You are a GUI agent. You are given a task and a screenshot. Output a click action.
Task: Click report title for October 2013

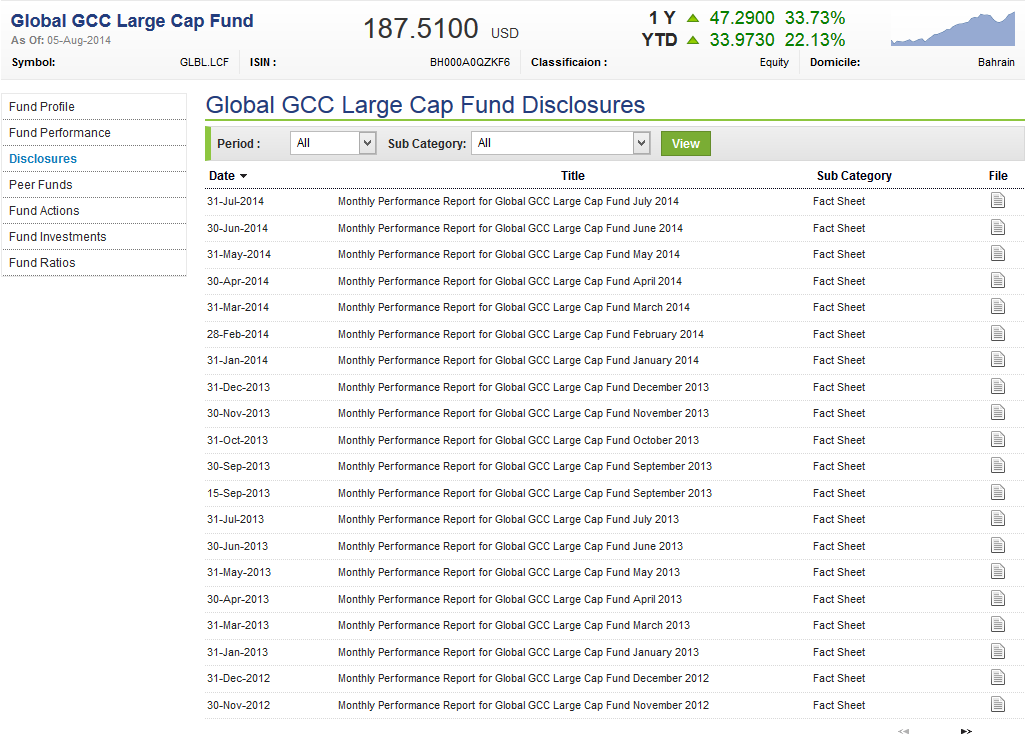[518, 440]
